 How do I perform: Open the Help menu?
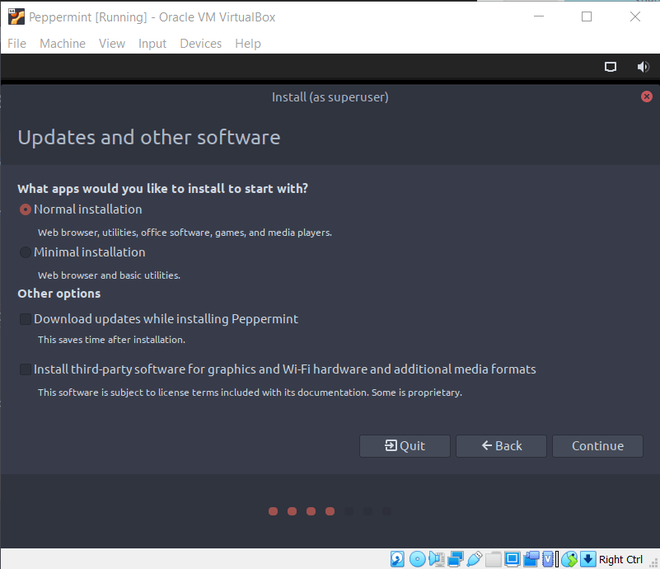pyautogui.click(x=248, y=43)
